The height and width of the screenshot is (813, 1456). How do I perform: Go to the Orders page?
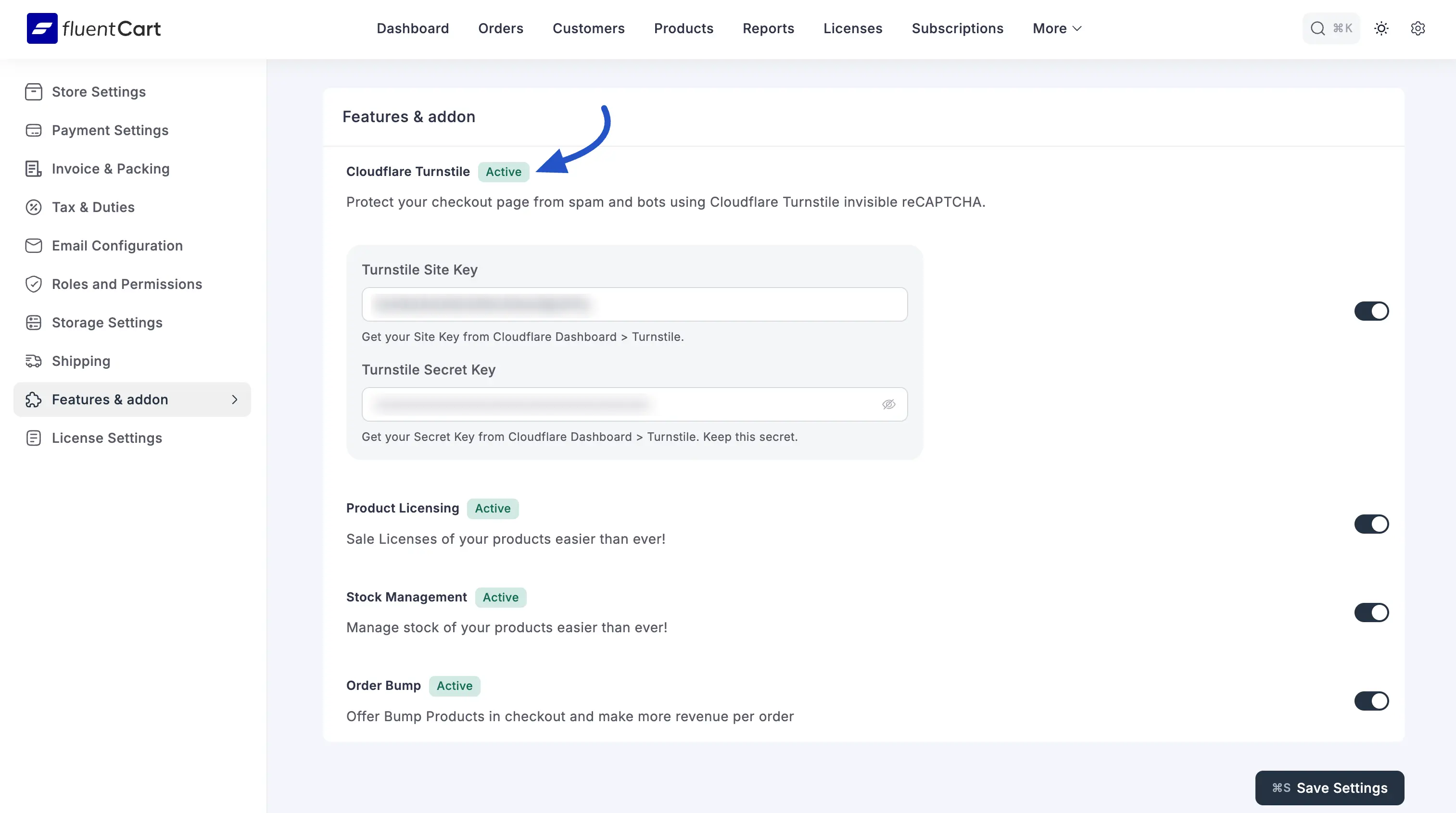coord(501,28)
